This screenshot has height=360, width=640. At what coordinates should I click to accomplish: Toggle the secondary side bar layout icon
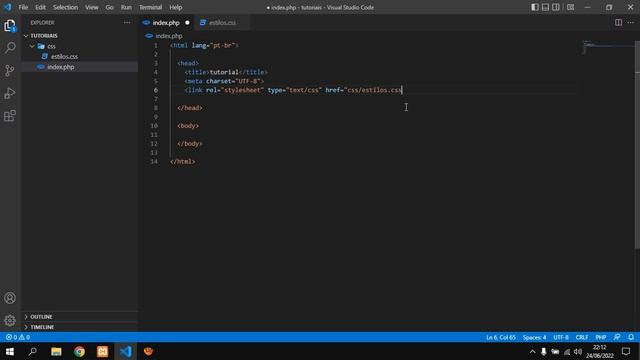click(x=556, y=7)
